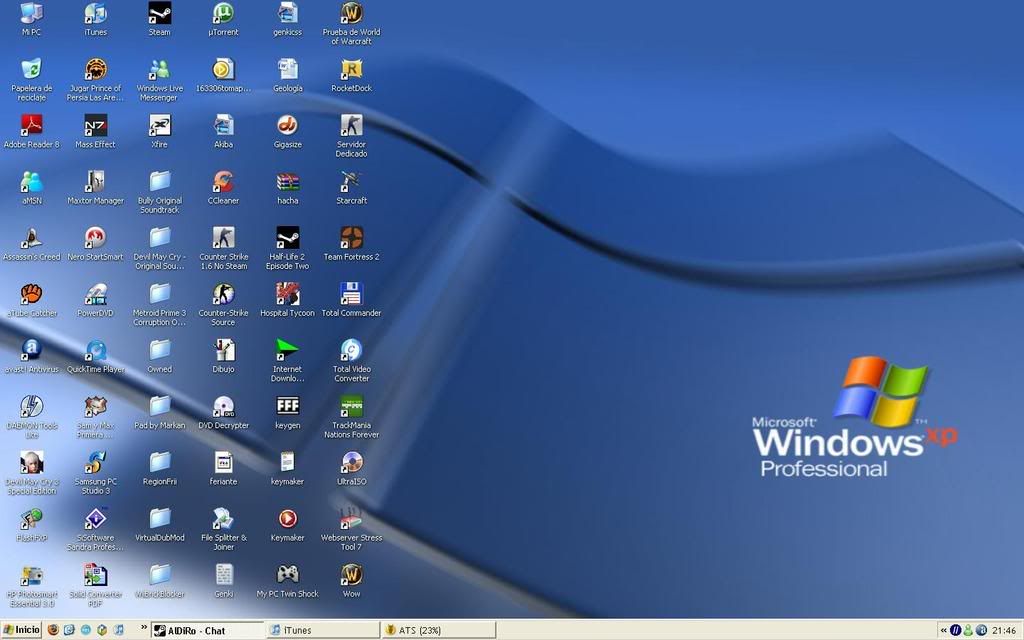Launch the Team Fortress 2 shortcut

tap(351, 244)
